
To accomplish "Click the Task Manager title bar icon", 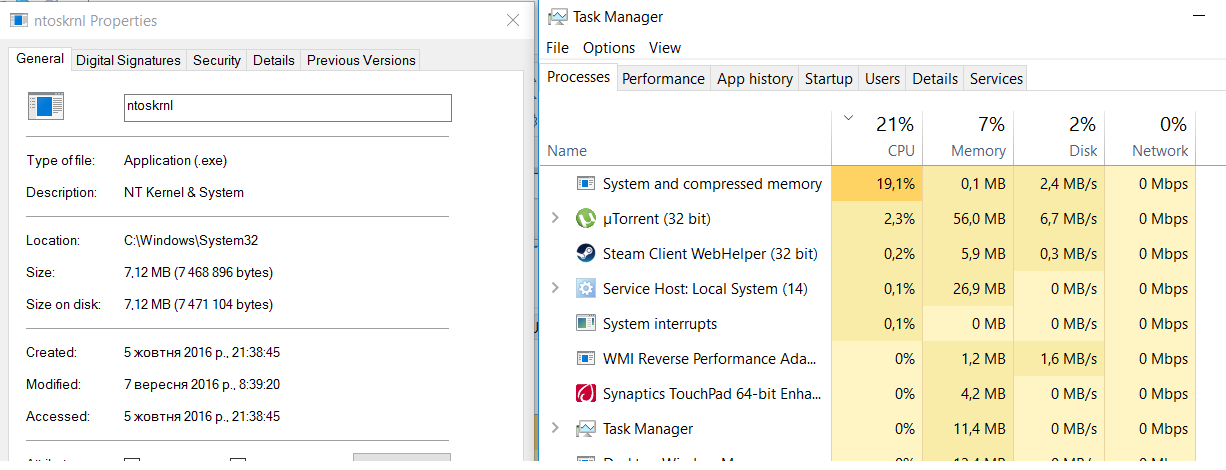I will pyautogui.click(x=557, y=17).
